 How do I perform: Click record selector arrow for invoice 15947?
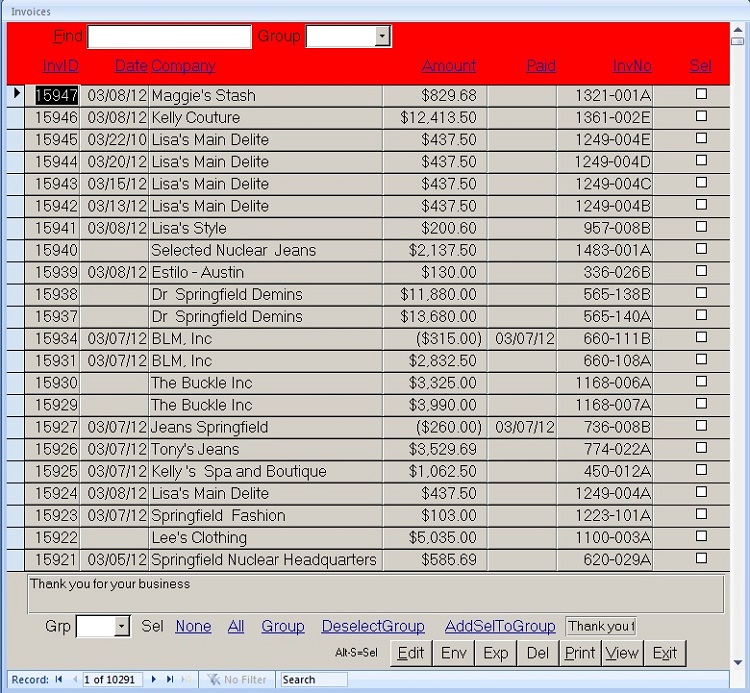(16, 94)
